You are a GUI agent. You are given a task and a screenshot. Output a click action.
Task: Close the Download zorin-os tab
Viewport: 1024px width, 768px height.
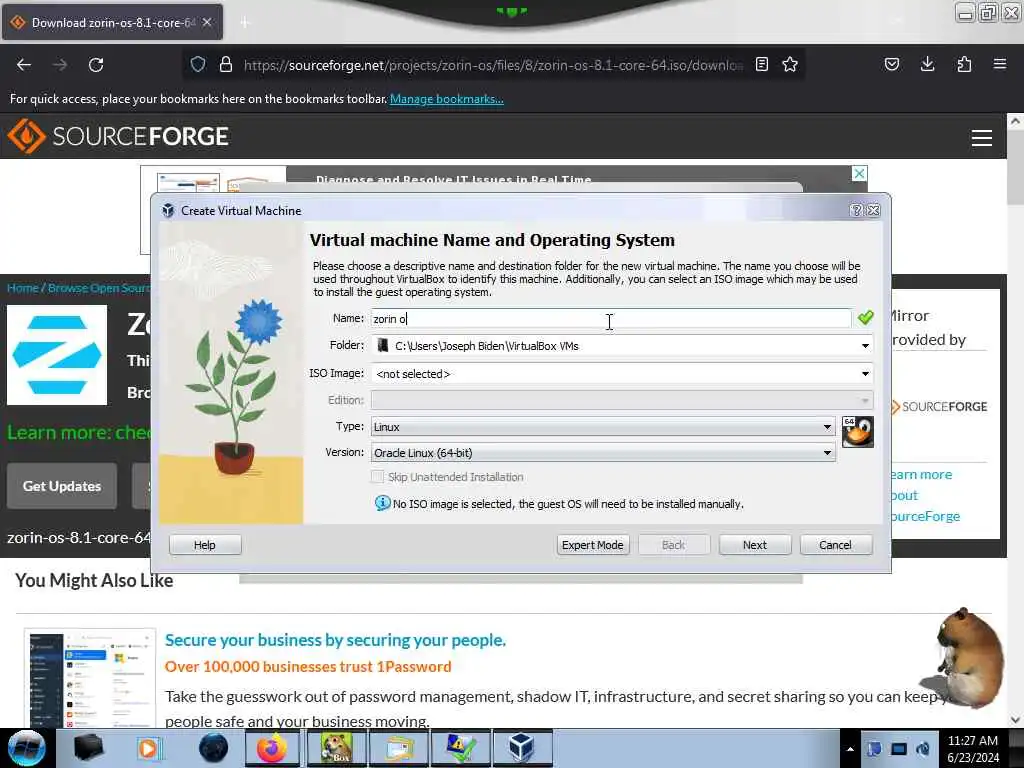207,22
